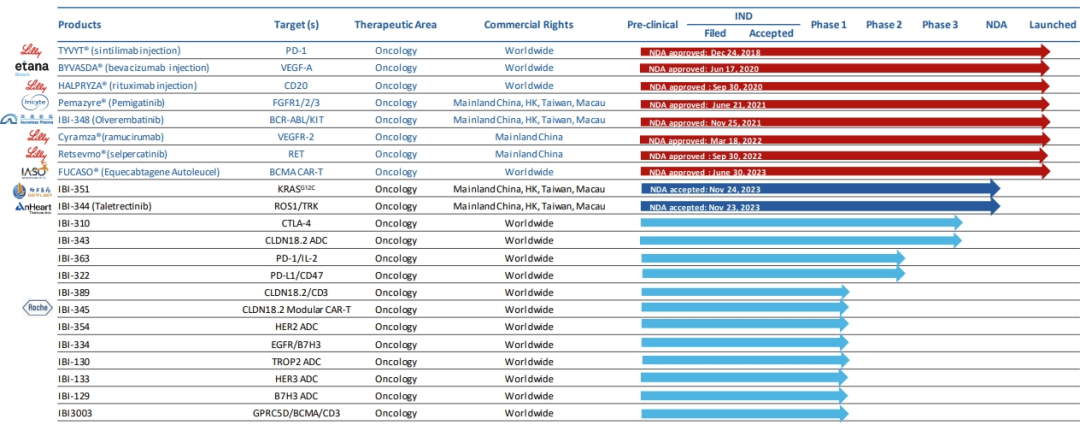This screenshot has width=1080, height=425.
Task: Select the Therapeutic Area column header
Action: click(x=395, y=25)
